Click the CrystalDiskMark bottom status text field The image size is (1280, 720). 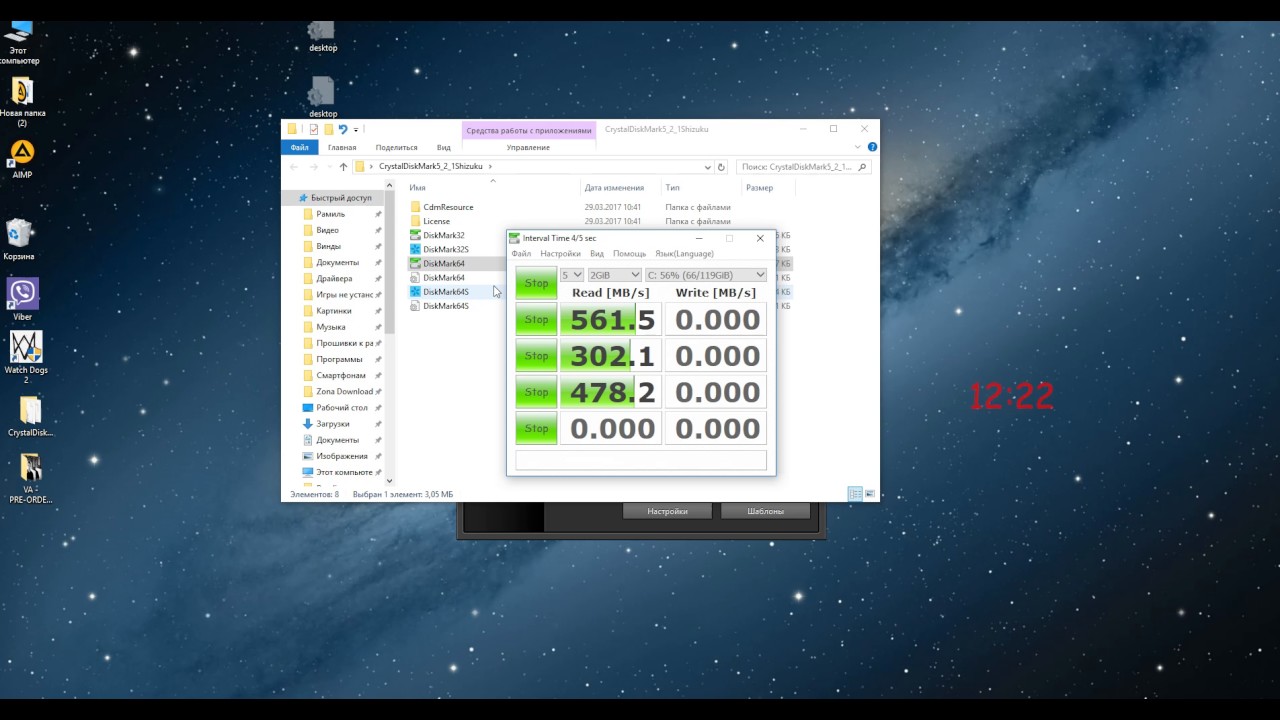click(641, 460)
